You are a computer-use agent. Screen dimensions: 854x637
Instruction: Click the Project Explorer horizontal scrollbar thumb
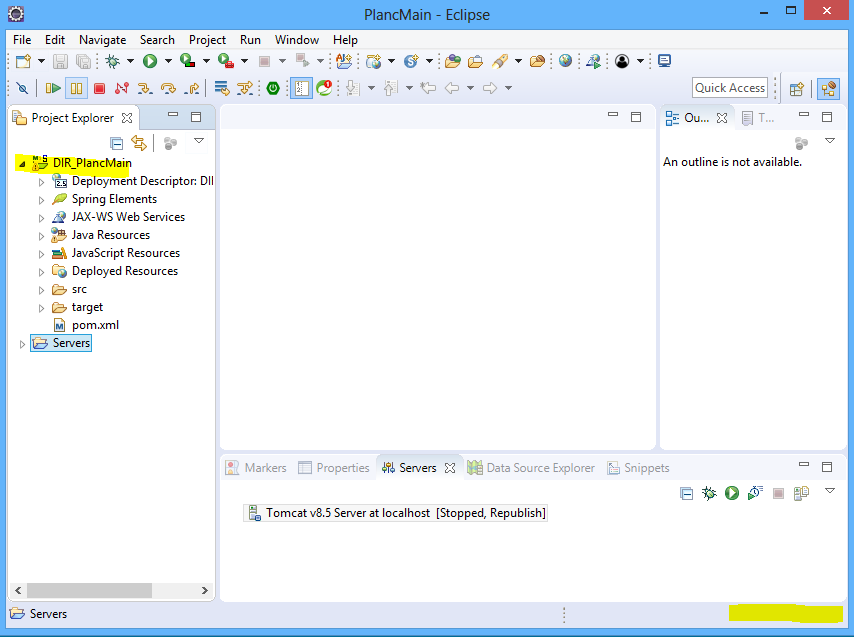click(x=90, y=590)
